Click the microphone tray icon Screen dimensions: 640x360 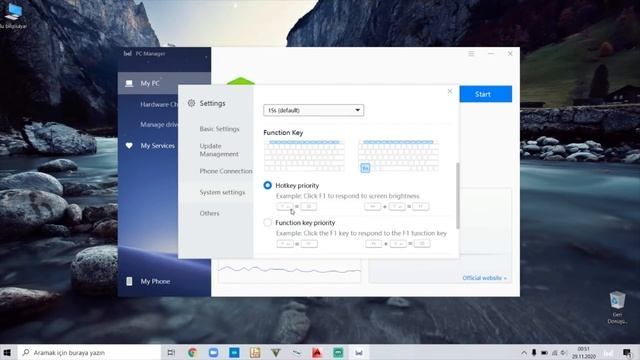534,353
